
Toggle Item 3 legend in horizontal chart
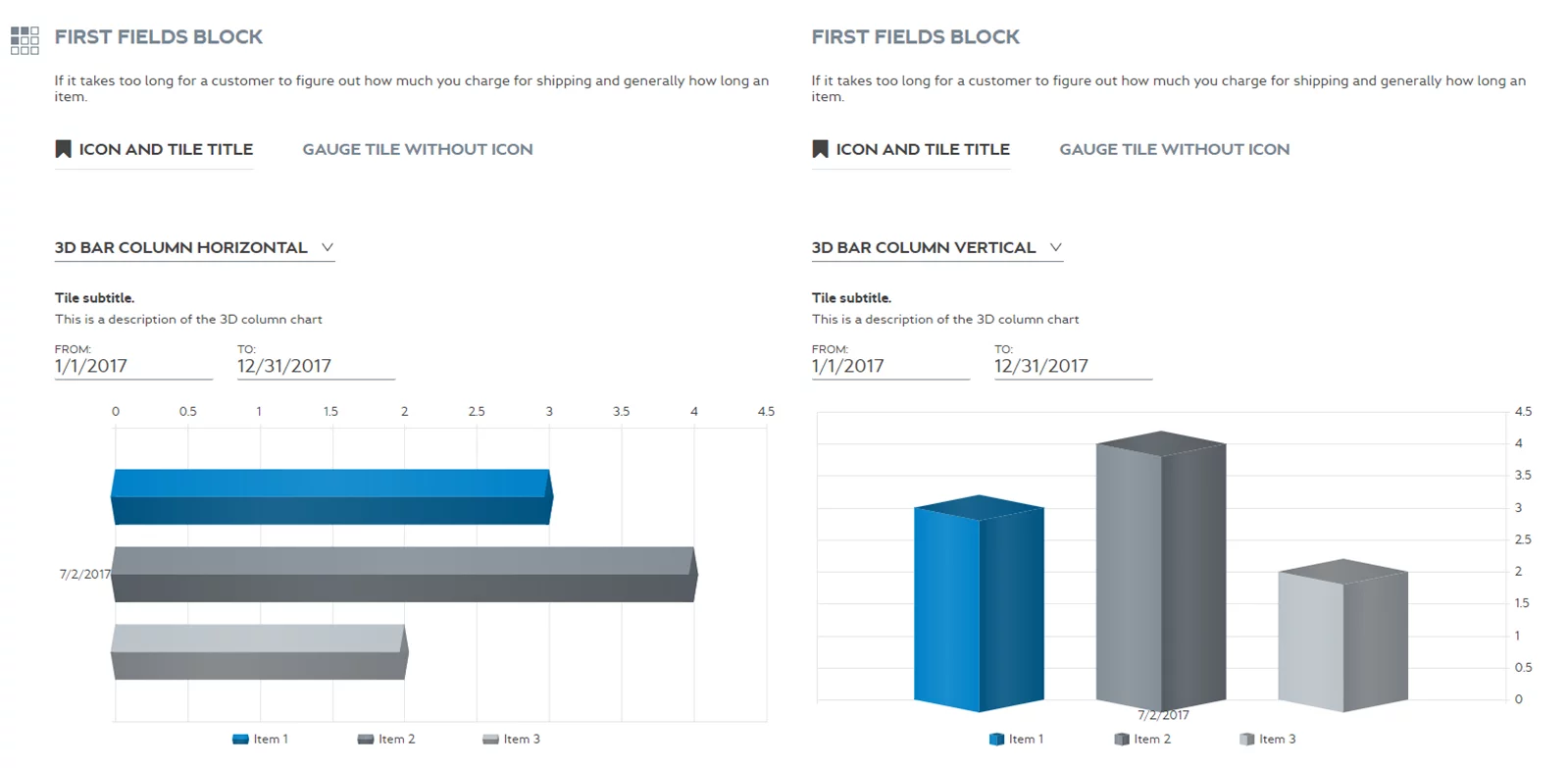click(x=511, y=740)
